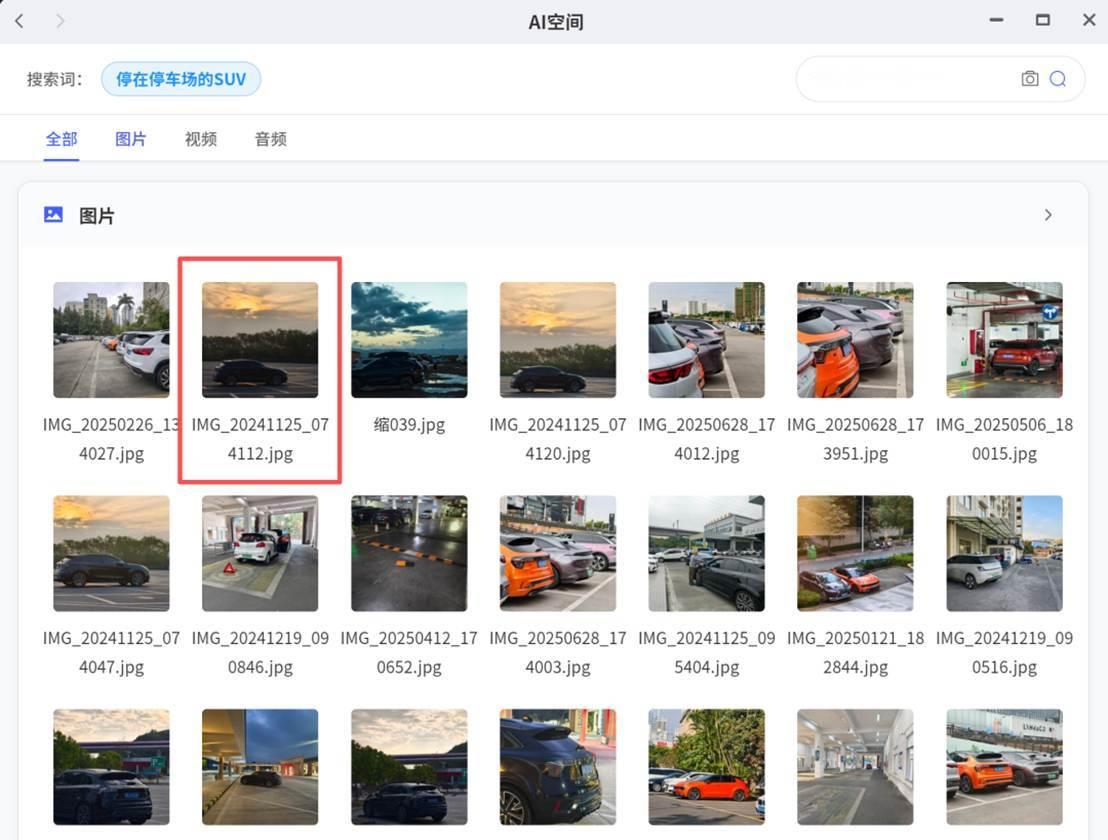Screen dimensions: 1108x840
Task: Open thumbnail 缩039.jpg
Action: (x=409, y=340)
